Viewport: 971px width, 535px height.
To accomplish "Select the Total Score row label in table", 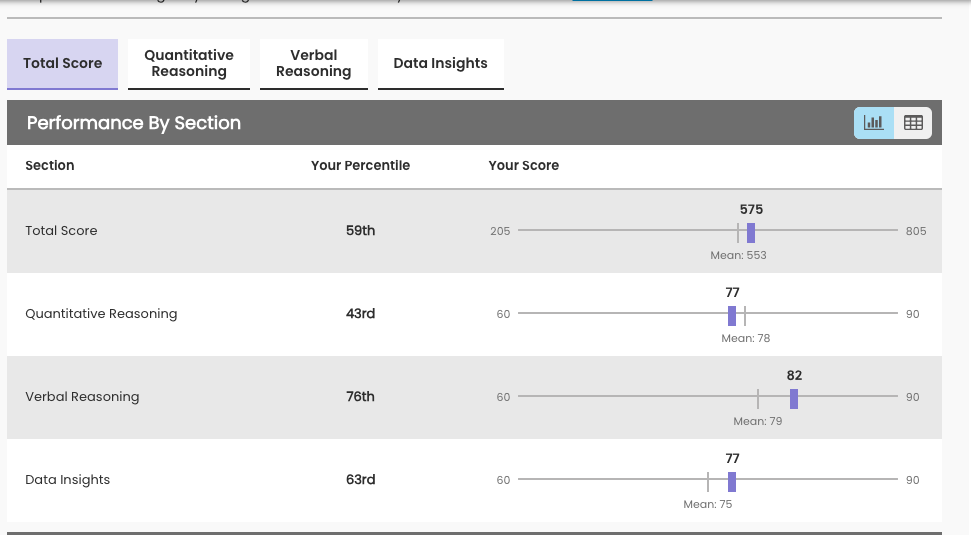I will [61, 231].
